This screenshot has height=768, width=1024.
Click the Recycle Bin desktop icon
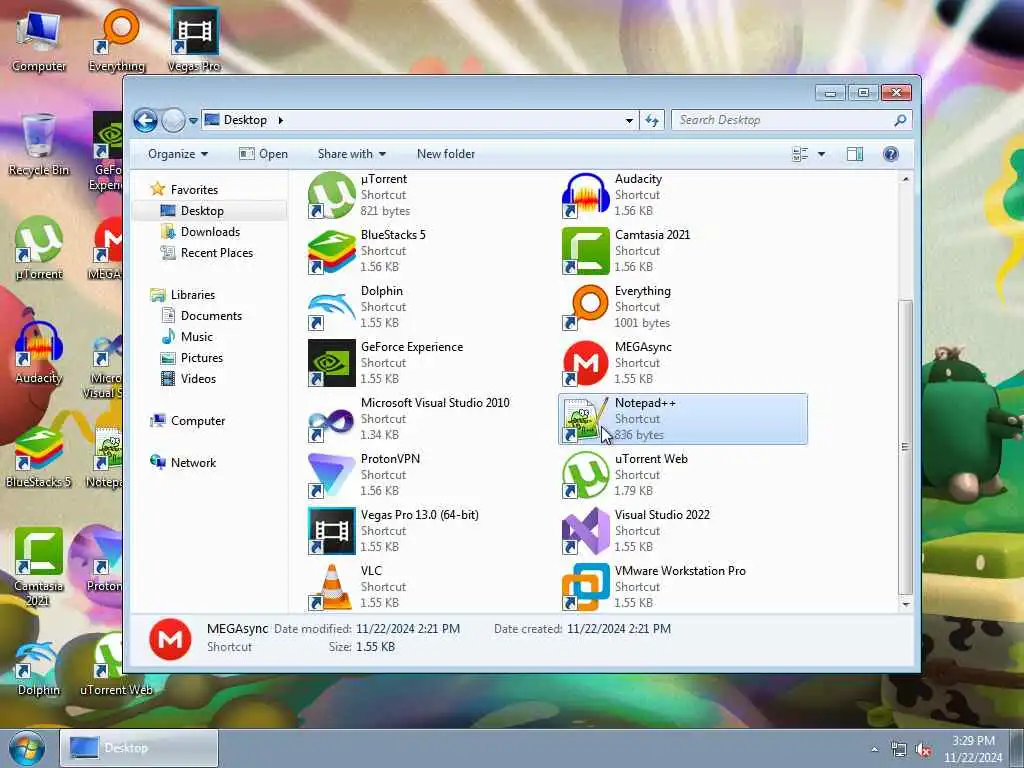coord(39,145)
